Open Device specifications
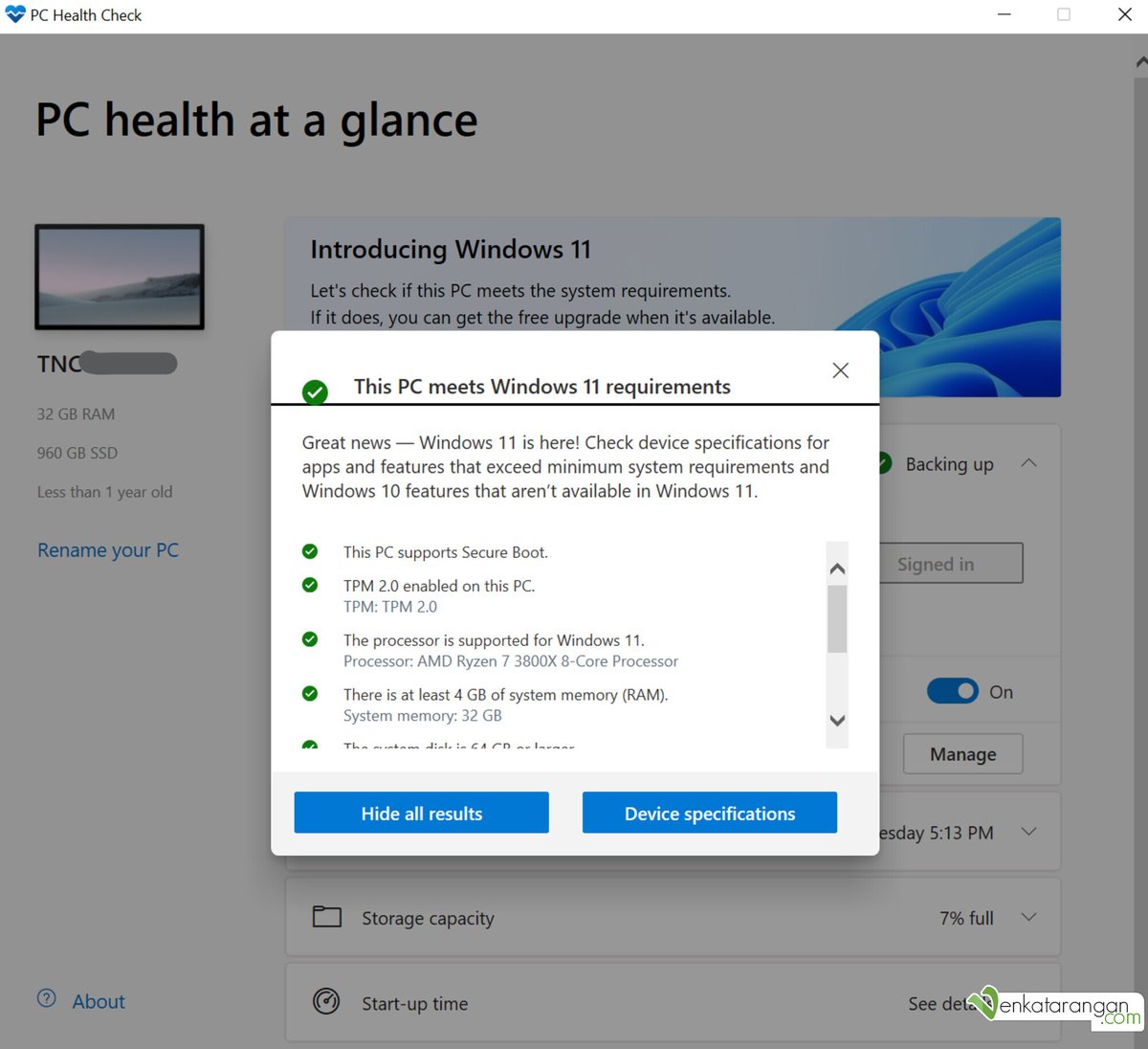Viewport: 1148px width, 1049px height. pyautogui.click(x=710, y=813)
